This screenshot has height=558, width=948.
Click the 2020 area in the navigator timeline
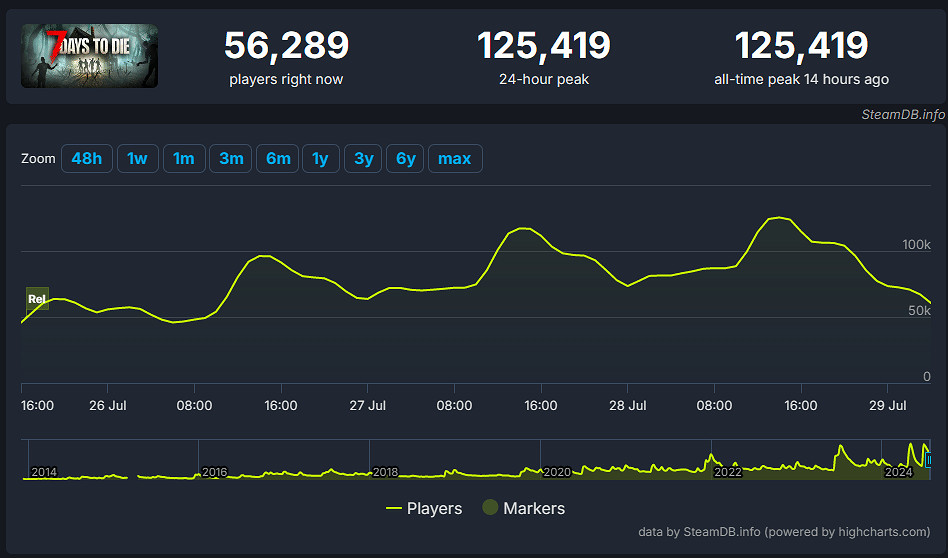(x=556, y=471)
